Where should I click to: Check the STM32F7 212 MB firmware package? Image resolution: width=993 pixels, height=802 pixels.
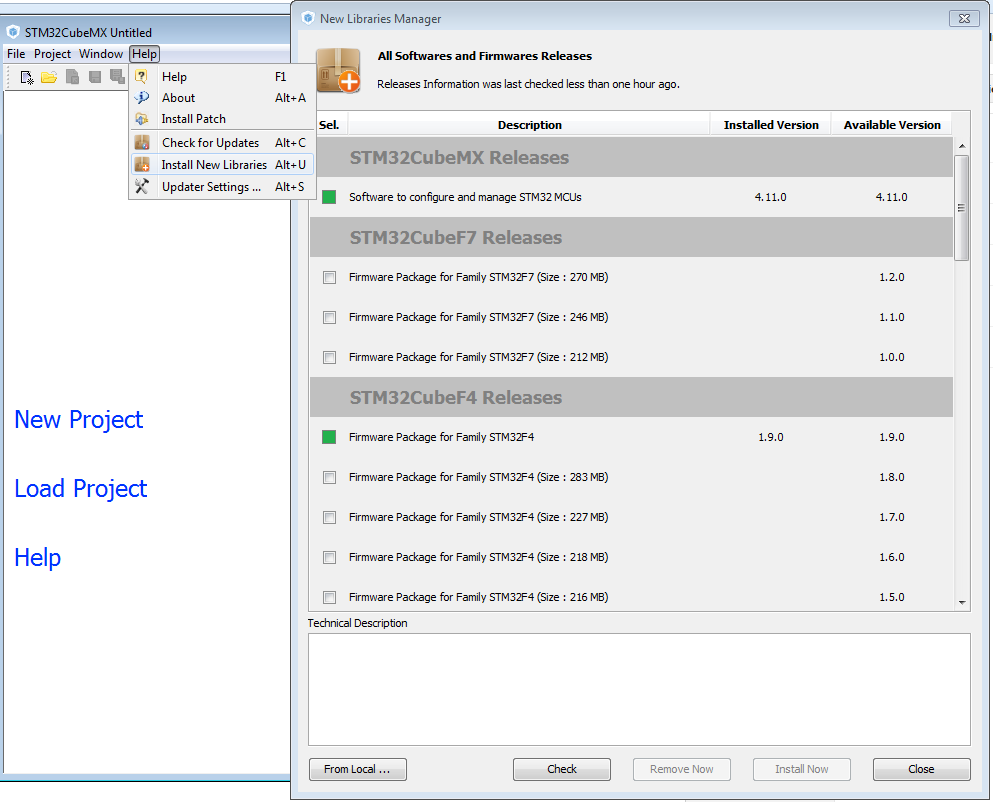[x=329, y=357]
